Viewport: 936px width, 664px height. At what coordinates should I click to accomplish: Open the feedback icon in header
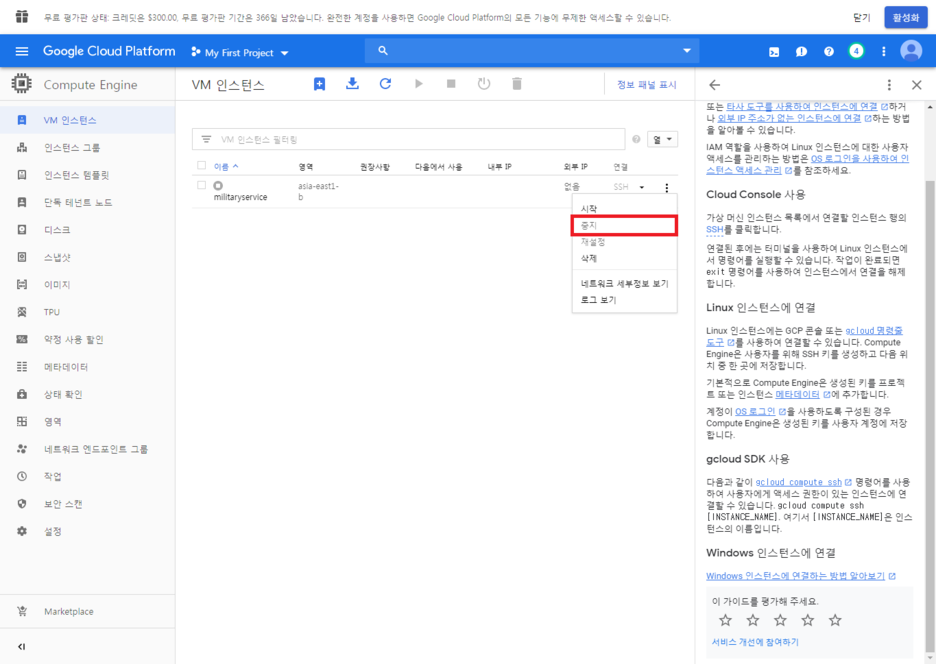click(801, 52)
